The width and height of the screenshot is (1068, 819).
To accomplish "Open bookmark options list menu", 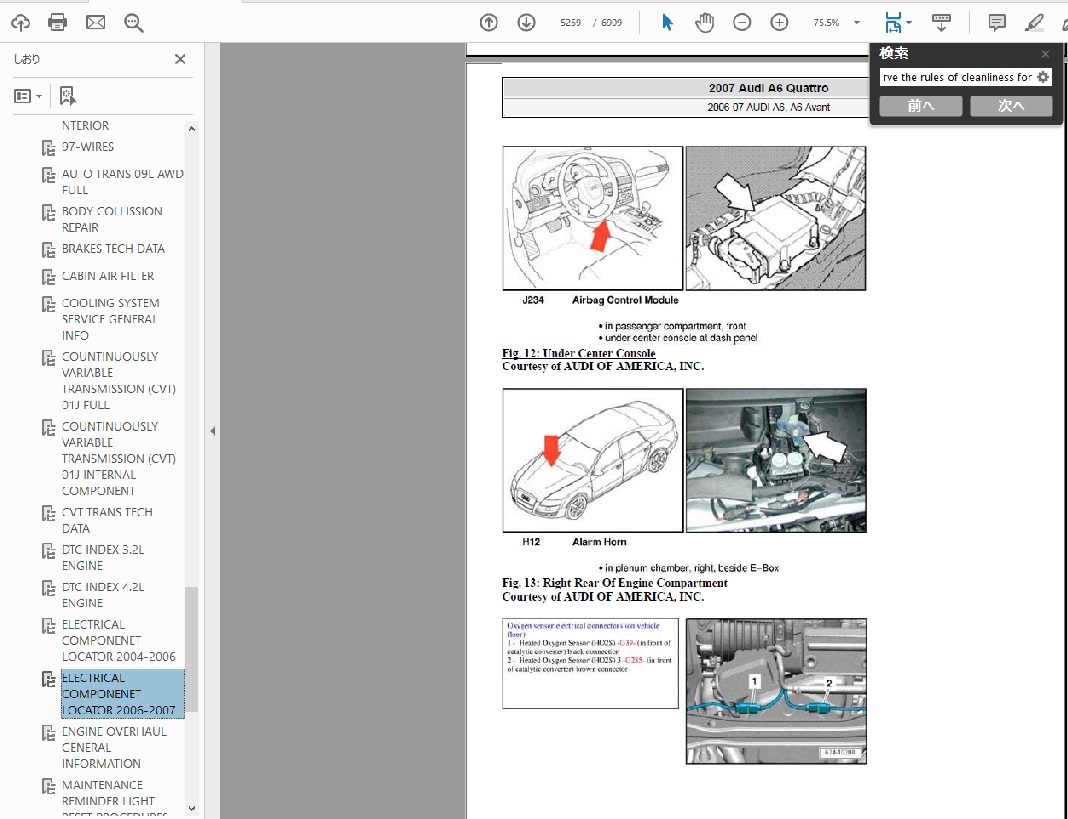I will pyautogui.click(x=28, y=96).
